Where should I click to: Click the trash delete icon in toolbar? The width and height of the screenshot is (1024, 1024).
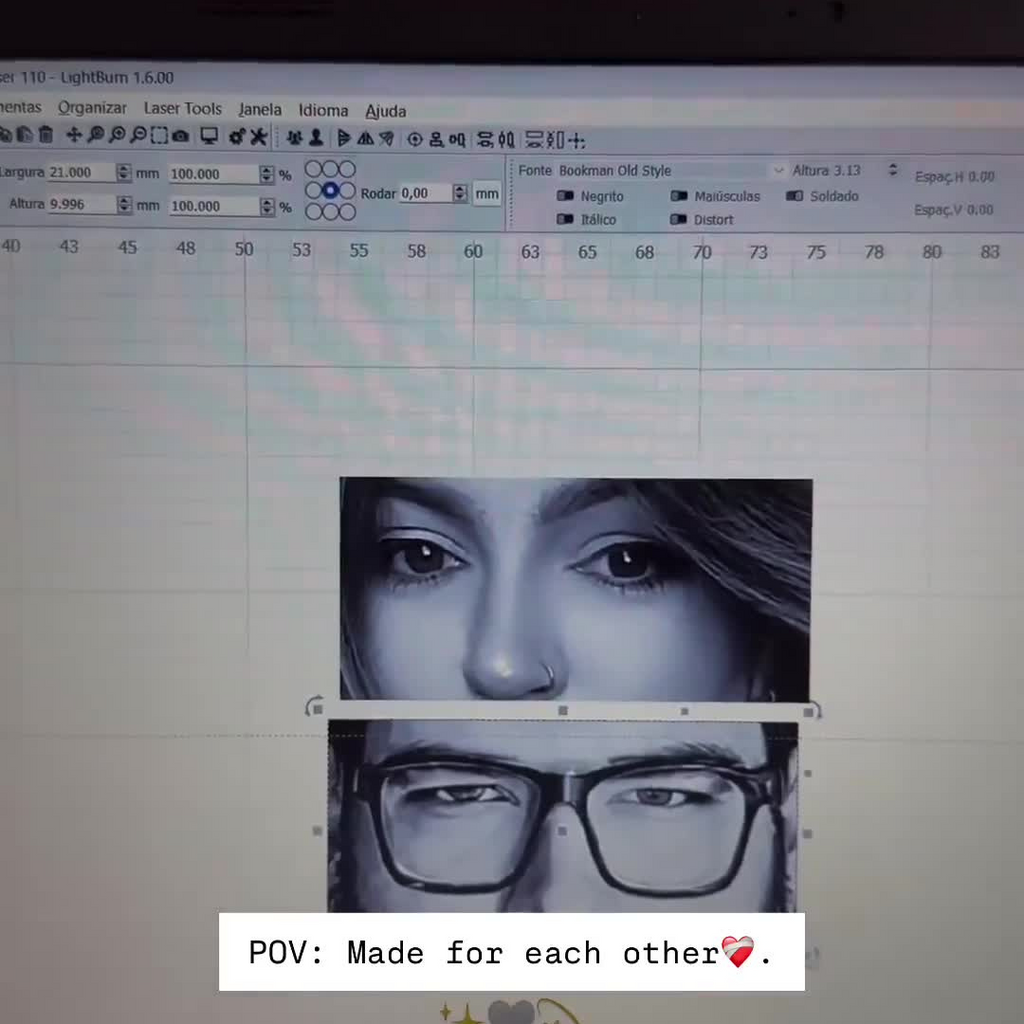tap(46, 135)
